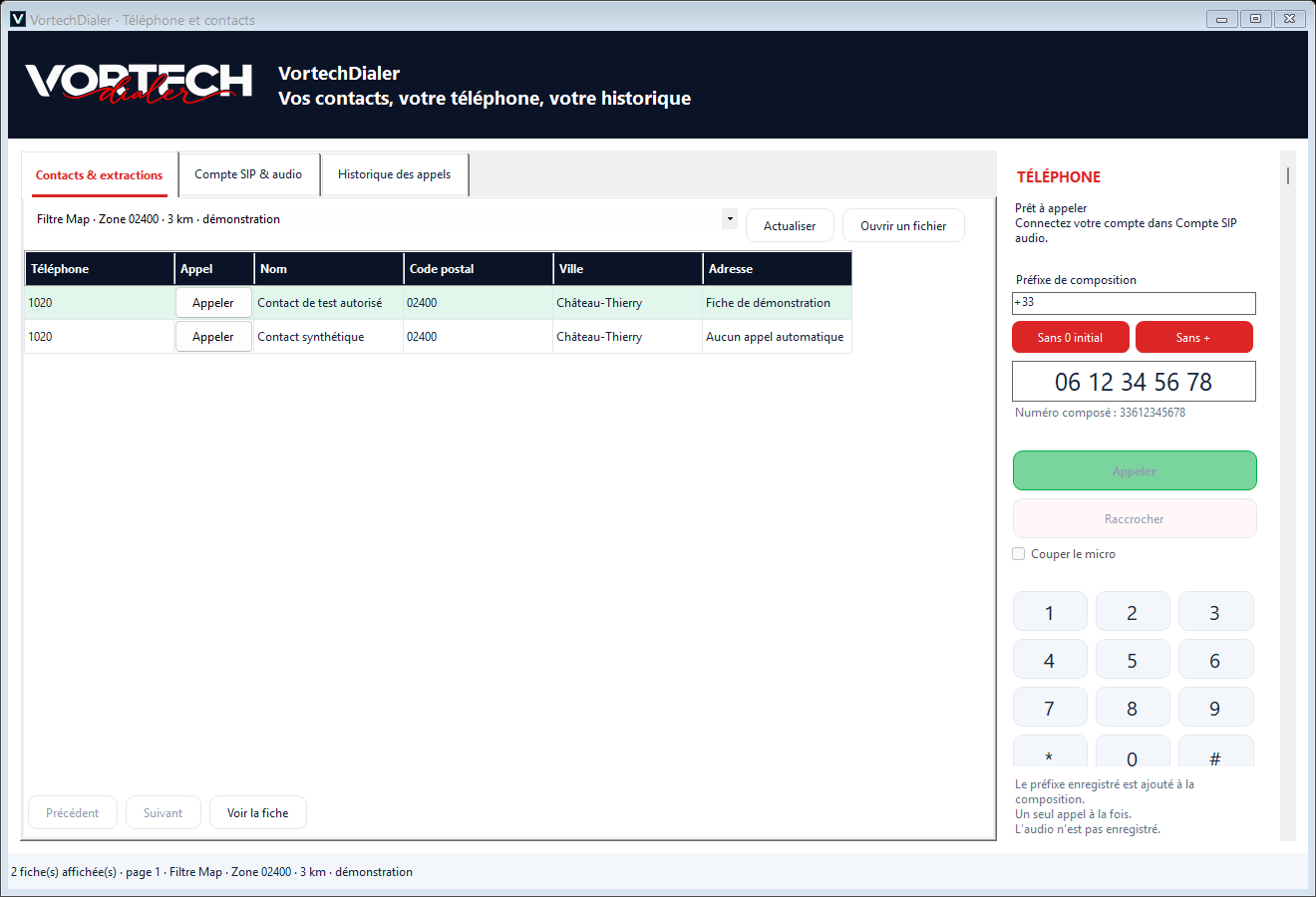This screenshot has width=1316, height=897.
Task: Tick the Couper le micro checkbox
Action: (x=1019, y=554)
